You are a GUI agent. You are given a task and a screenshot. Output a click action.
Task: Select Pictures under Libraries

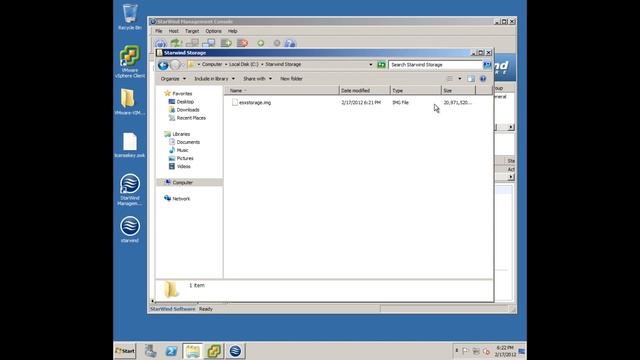click(x=181, y=158)
